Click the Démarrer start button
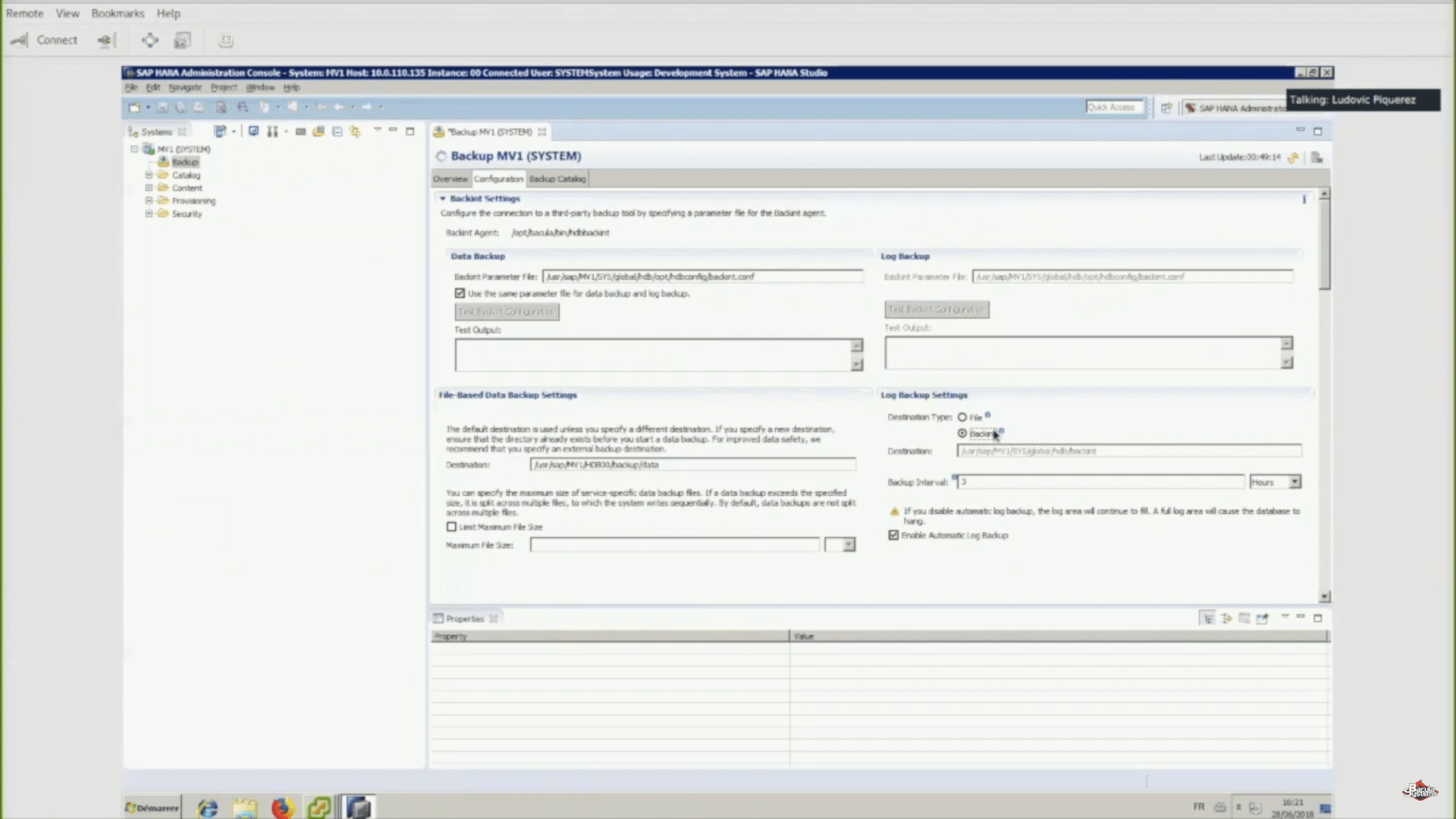Image resolution: width=1456 pixels, height=819 pixels. [152, 808]
